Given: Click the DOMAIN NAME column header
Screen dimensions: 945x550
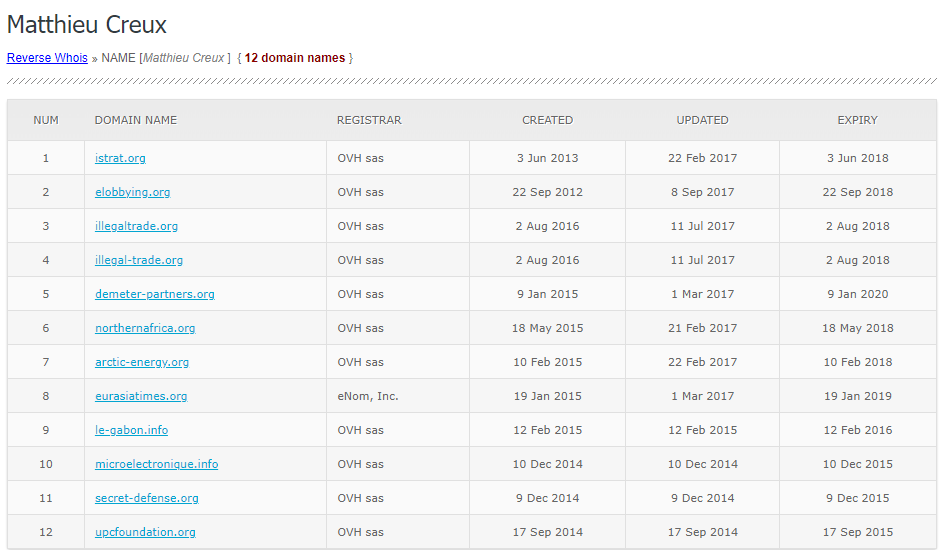Looking at the screenshot, I should [x=135, y=120].
